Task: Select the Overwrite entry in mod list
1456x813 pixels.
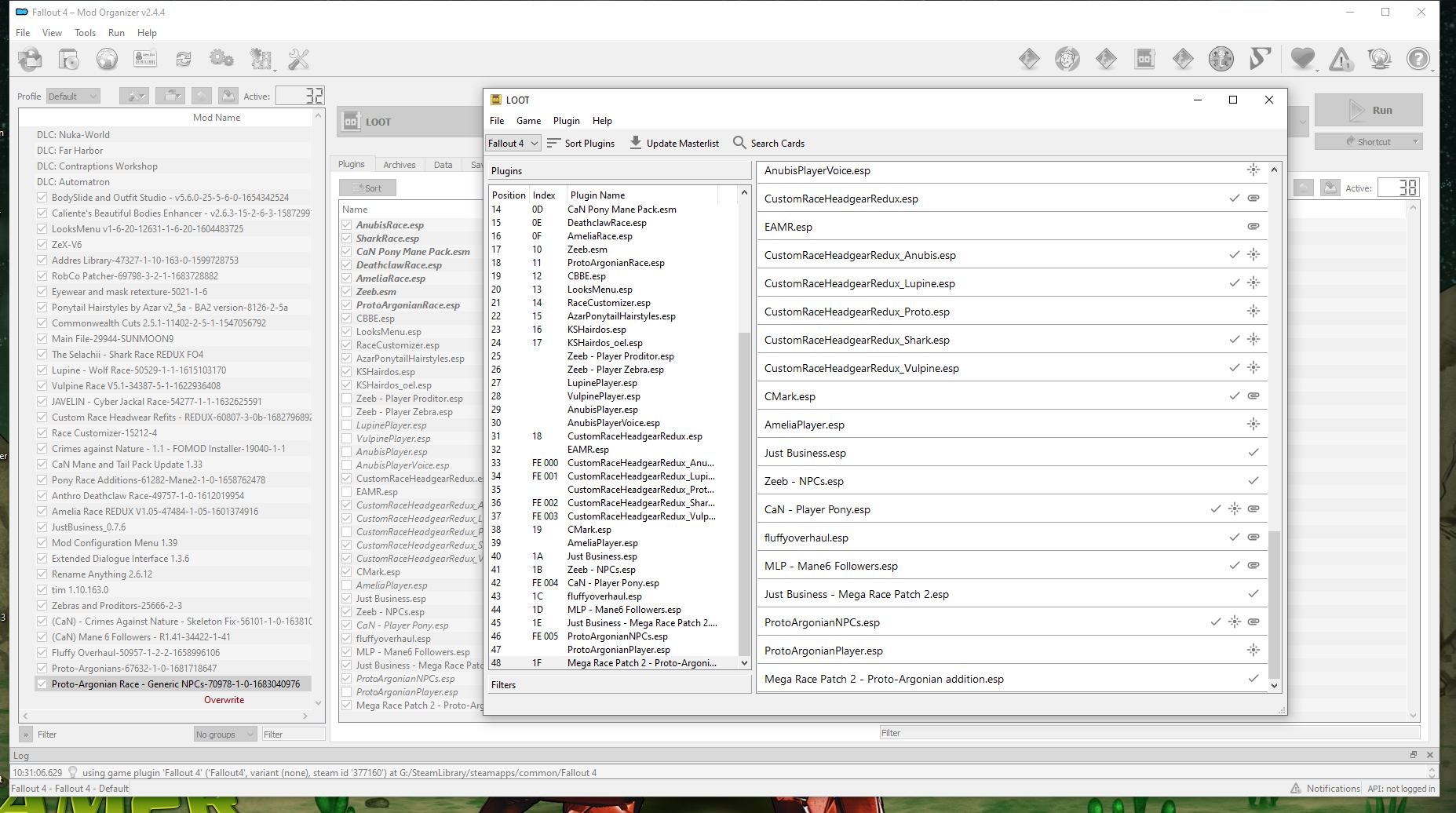Action: click(224, 700)
